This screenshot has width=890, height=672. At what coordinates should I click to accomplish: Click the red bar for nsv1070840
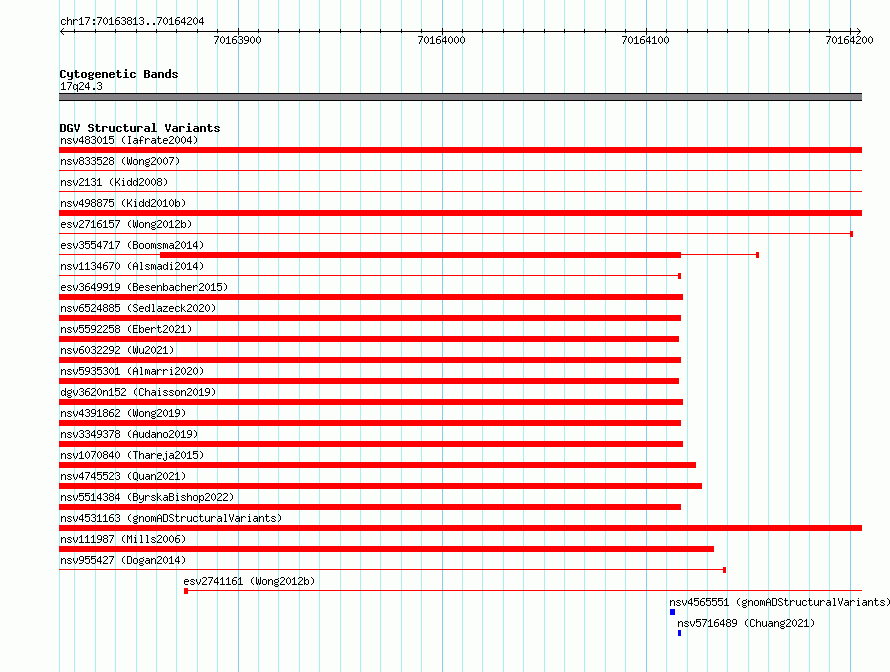coord(377,465)
